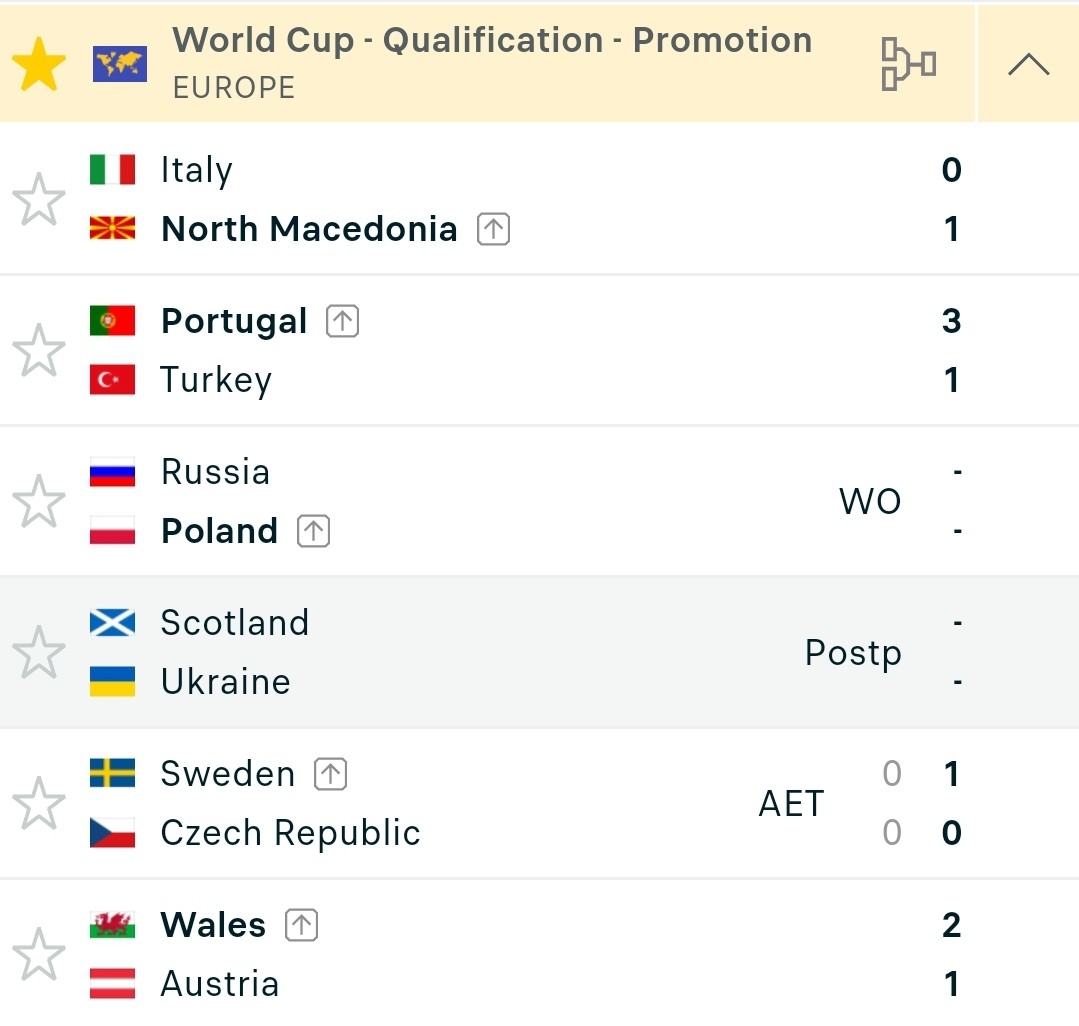
Task: Favorite the Wales vs Austria match
Action: pos(39,954)
